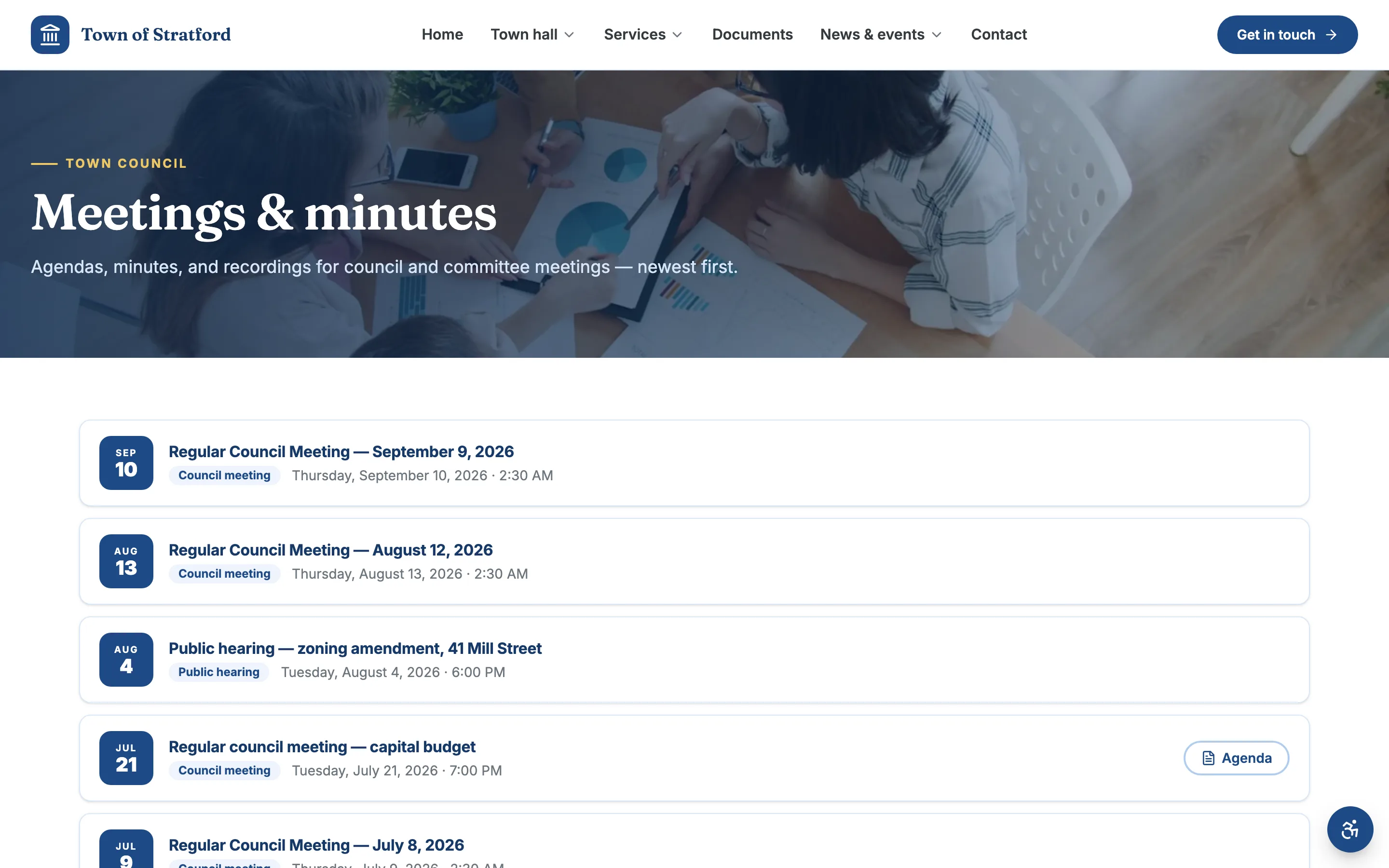Click the Public hearing category tag
The image size is (1389, 868).
tap(218, 672)
